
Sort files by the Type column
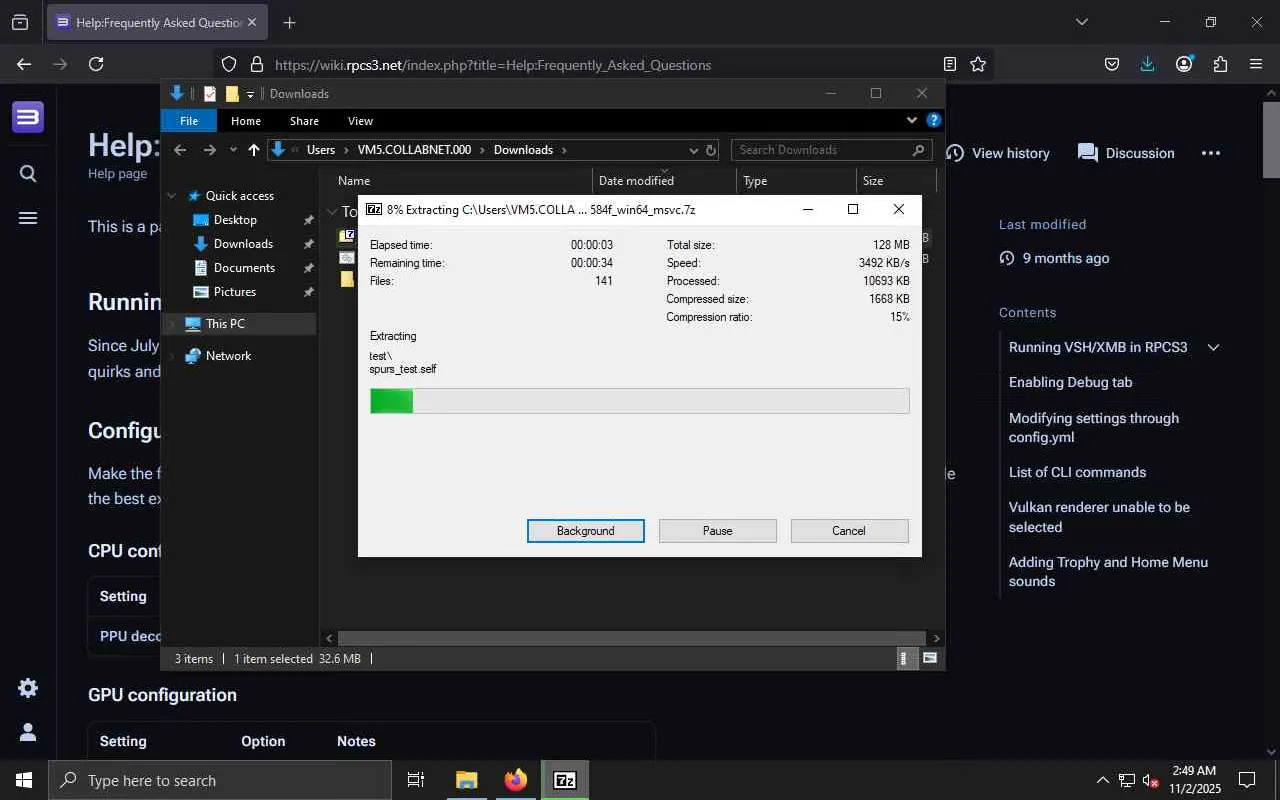click(797, 181)
